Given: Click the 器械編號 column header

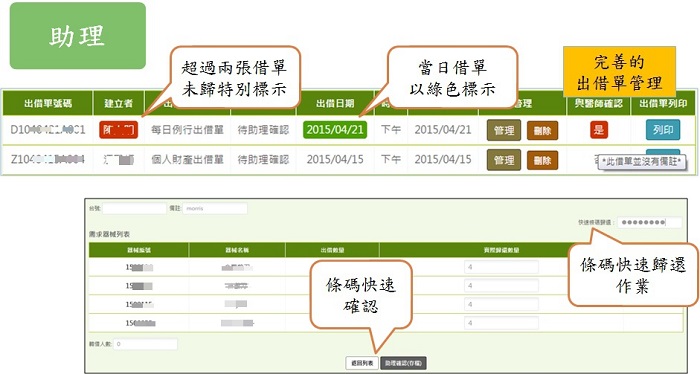Looking at the screenshot, I should (x=139, y=250).
